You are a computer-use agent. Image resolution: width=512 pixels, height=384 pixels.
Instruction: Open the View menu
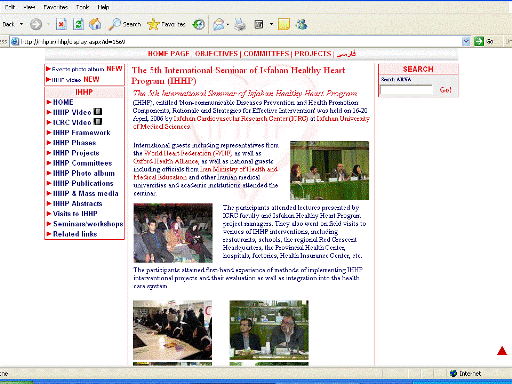[29, 7]
